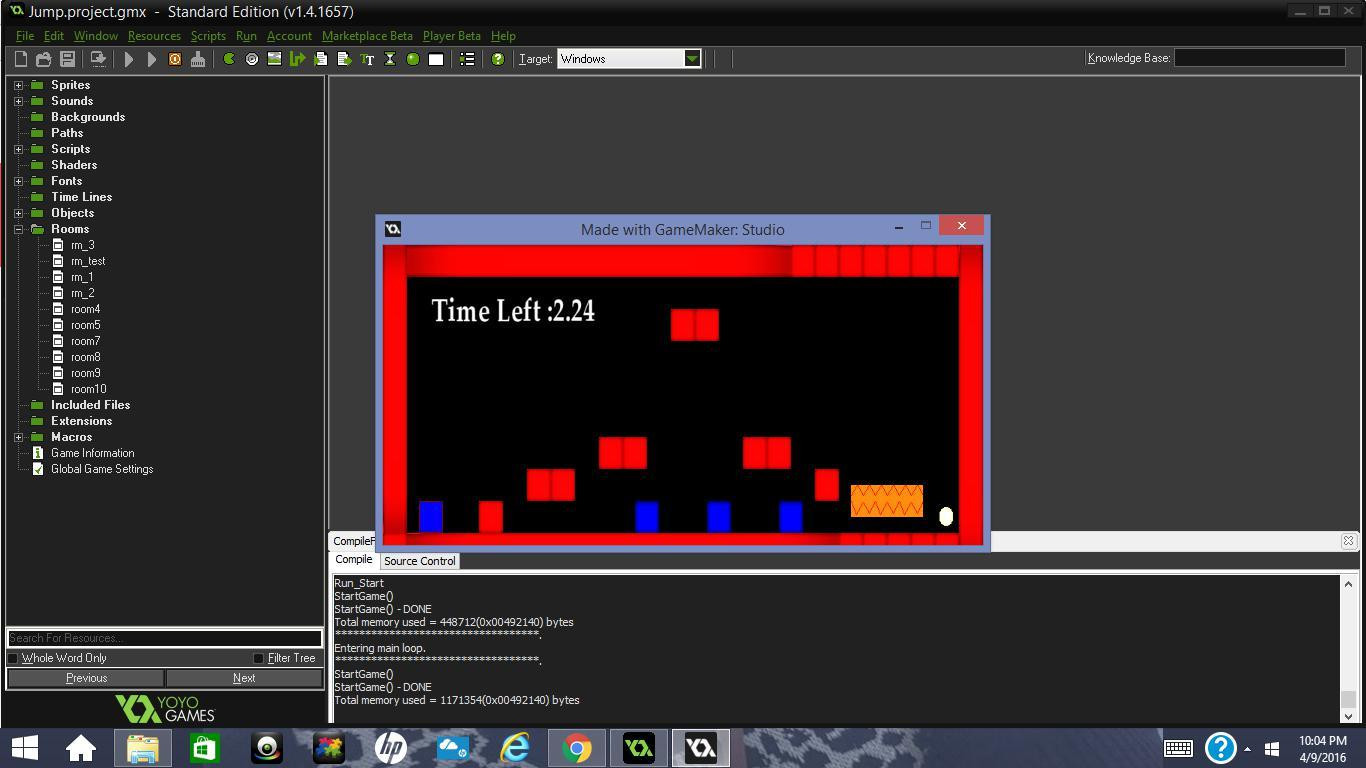Viewport: 1366px width, 768px height.
Task: Create a new sound resource
Action: tap(252, 59)
